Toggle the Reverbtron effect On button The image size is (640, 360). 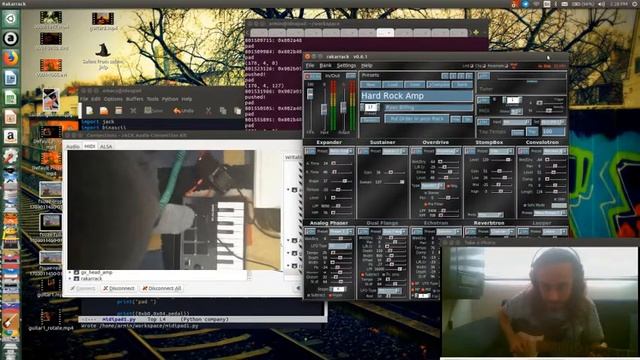point(470,232)
